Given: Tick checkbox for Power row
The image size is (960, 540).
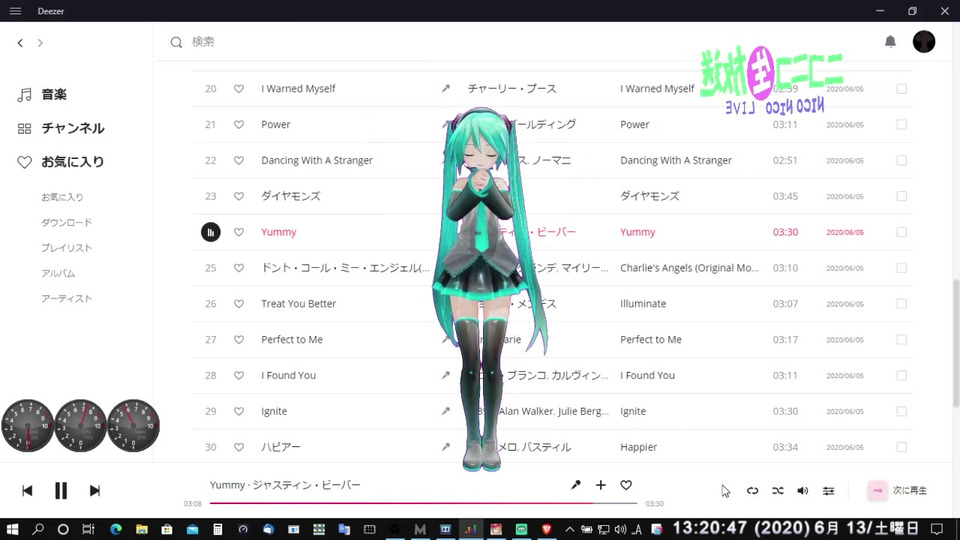Looking at the screenshot, I should pyautogui.click(x=902, y=124).
